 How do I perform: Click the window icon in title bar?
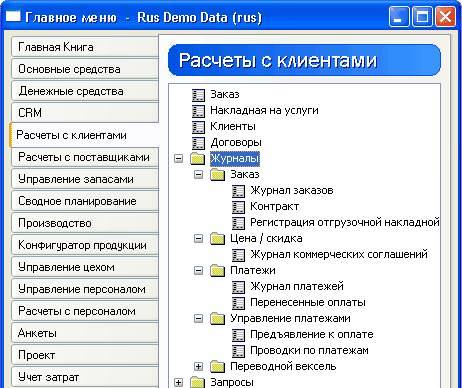13,16
